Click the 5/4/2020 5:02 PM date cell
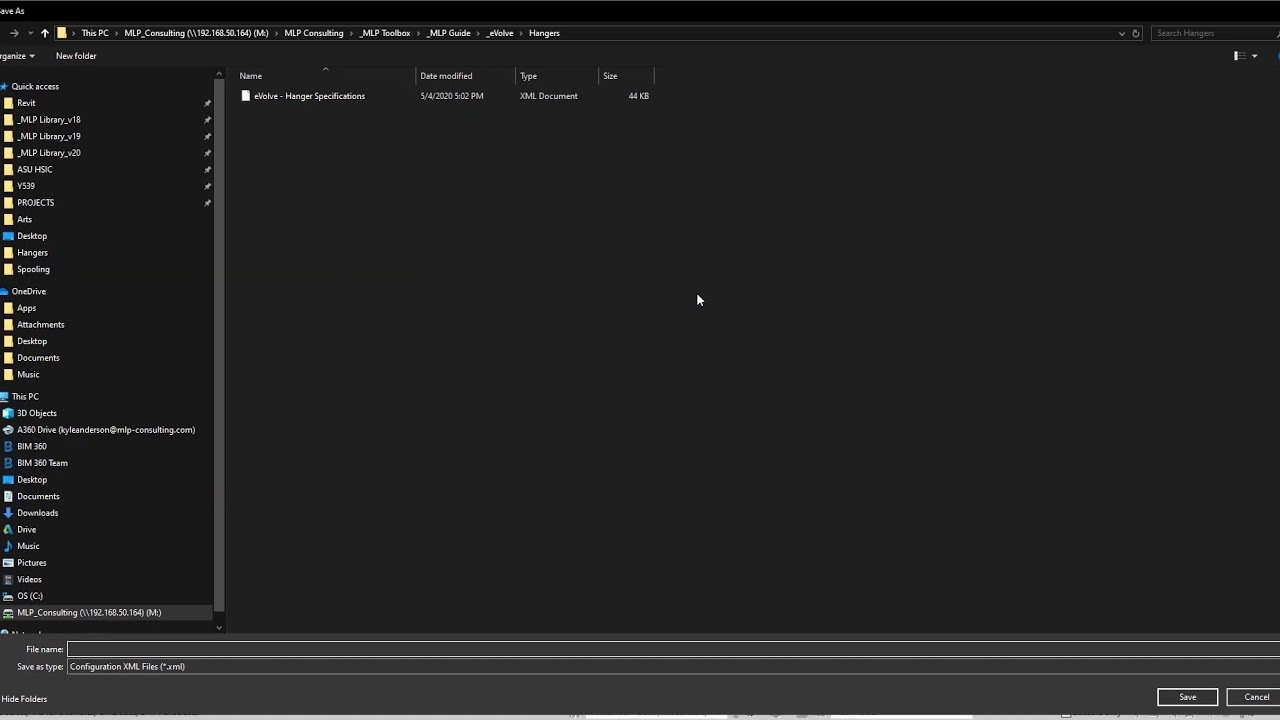The width and height of the screenshot is (1280, 720). (x=452, y=96)
